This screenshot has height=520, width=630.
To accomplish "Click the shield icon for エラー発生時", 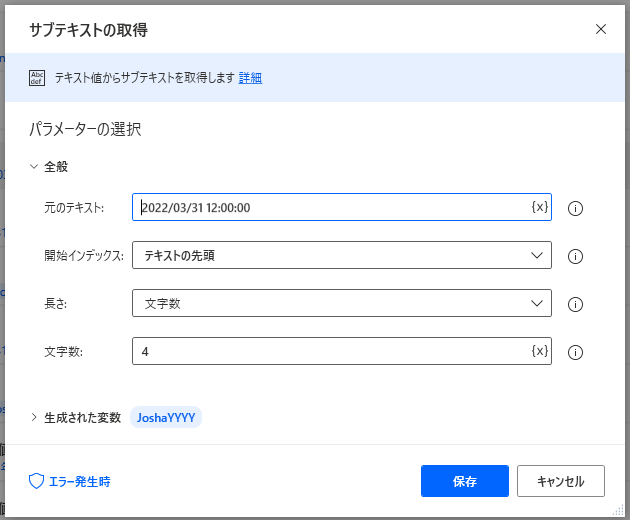I will point(36,481).
